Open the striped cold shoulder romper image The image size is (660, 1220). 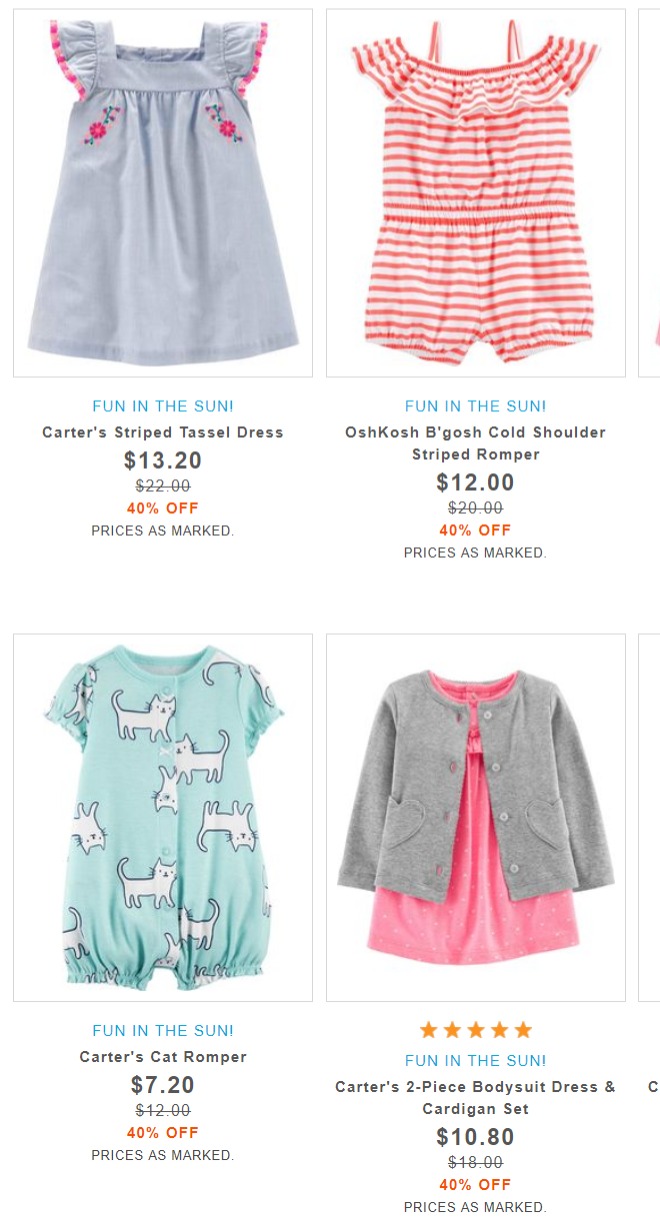pos(476,193)
